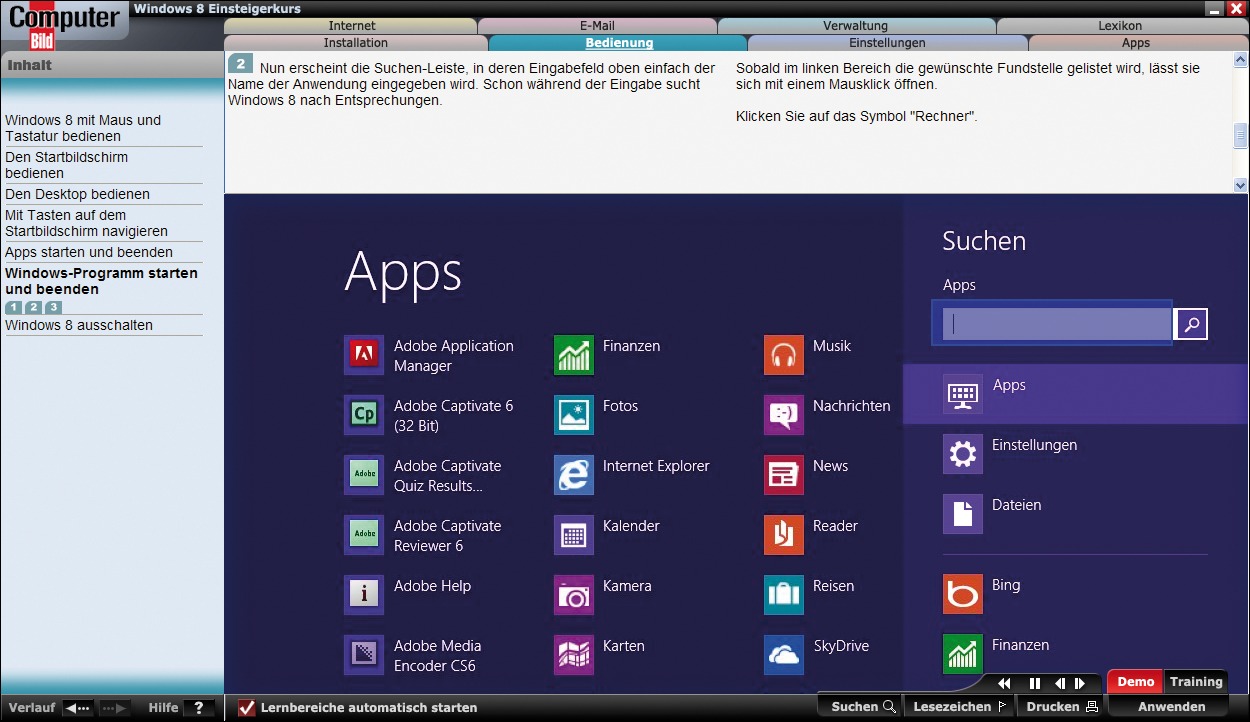Open chapter Mit Tasten auf dem Startbildschirm navigieren
The image size is (1250, 722).
(x=86, y=223)
